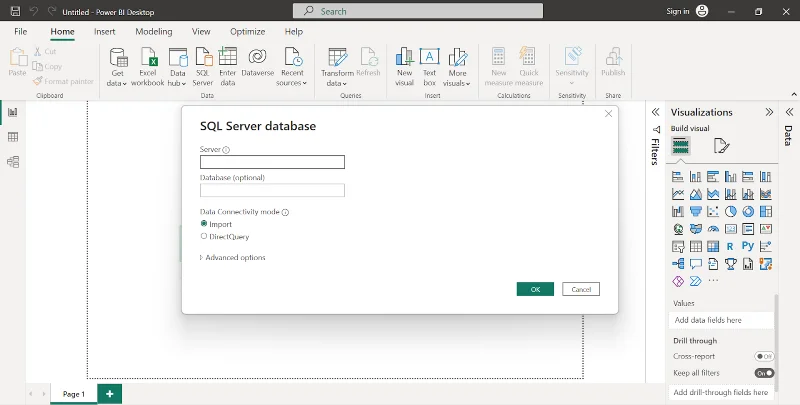Image resolution: width=800 pixels, height=405 pixels.
Task: Expand the Filters pane chevron
Action: (x=656, y=112)
